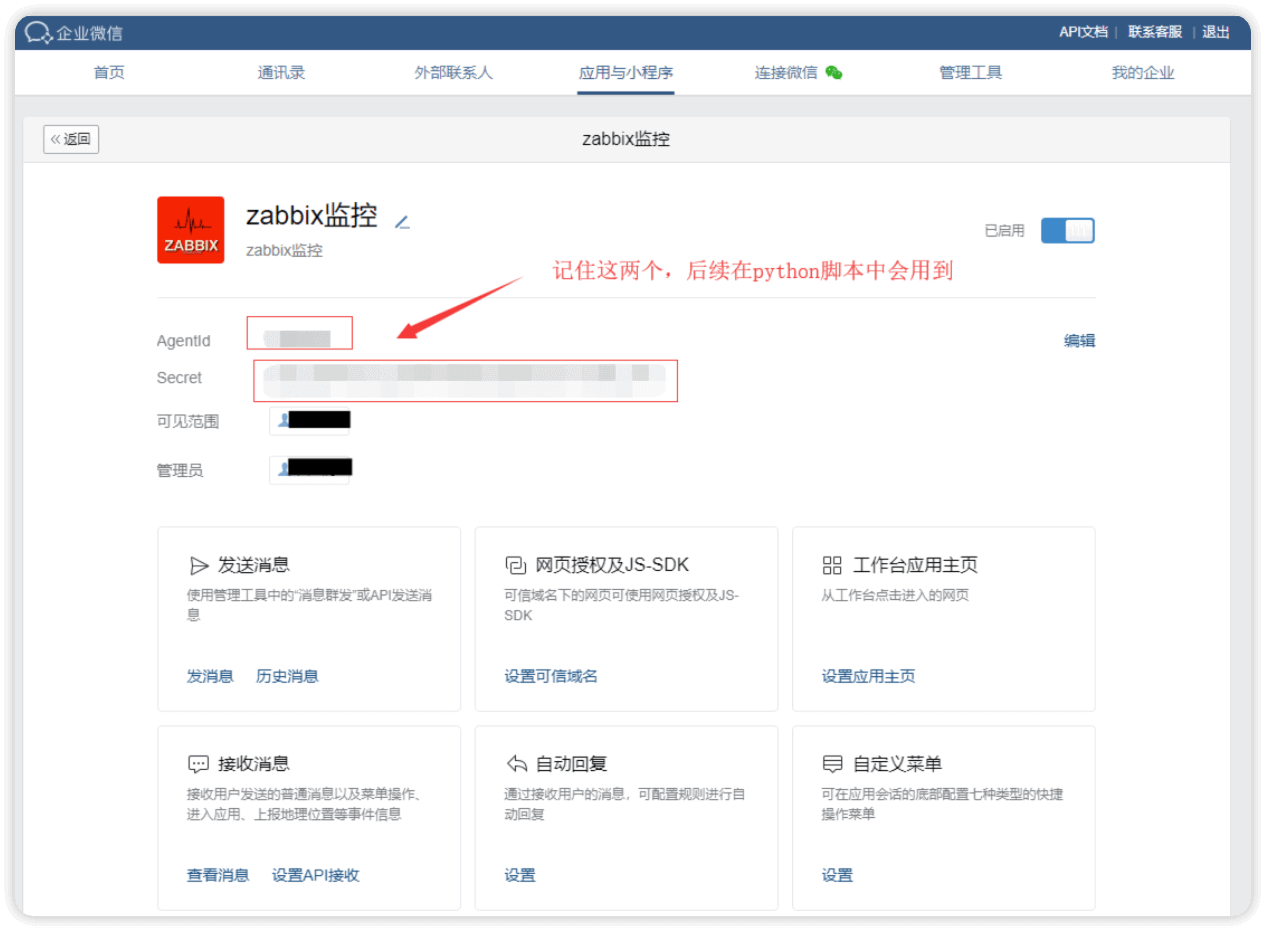
Task: Click the 工作台应用主页 grid icon
Action: click(832, 566)
